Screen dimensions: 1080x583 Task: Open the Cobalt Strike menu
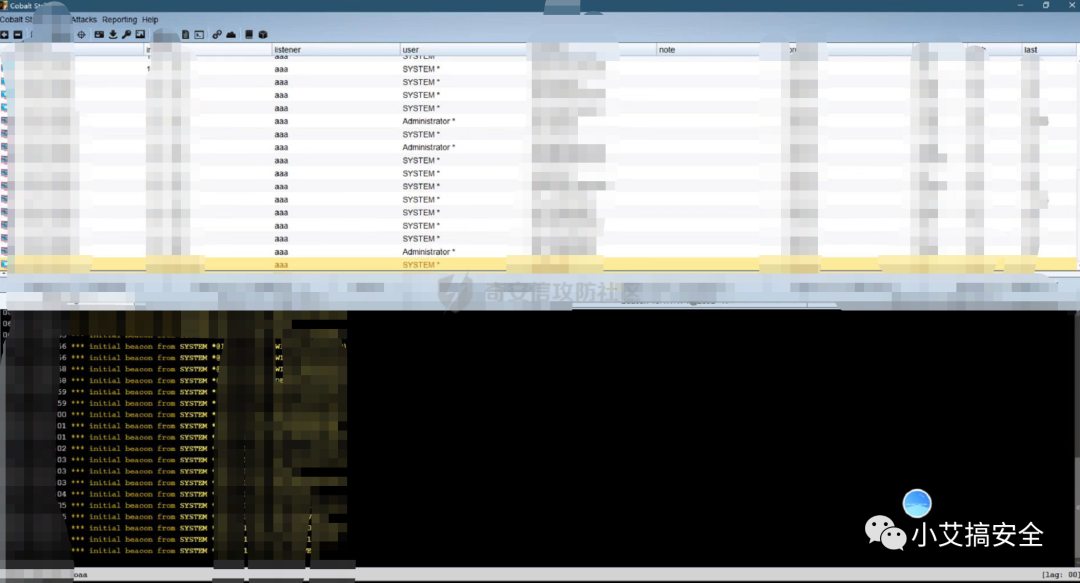pos(16,19)
